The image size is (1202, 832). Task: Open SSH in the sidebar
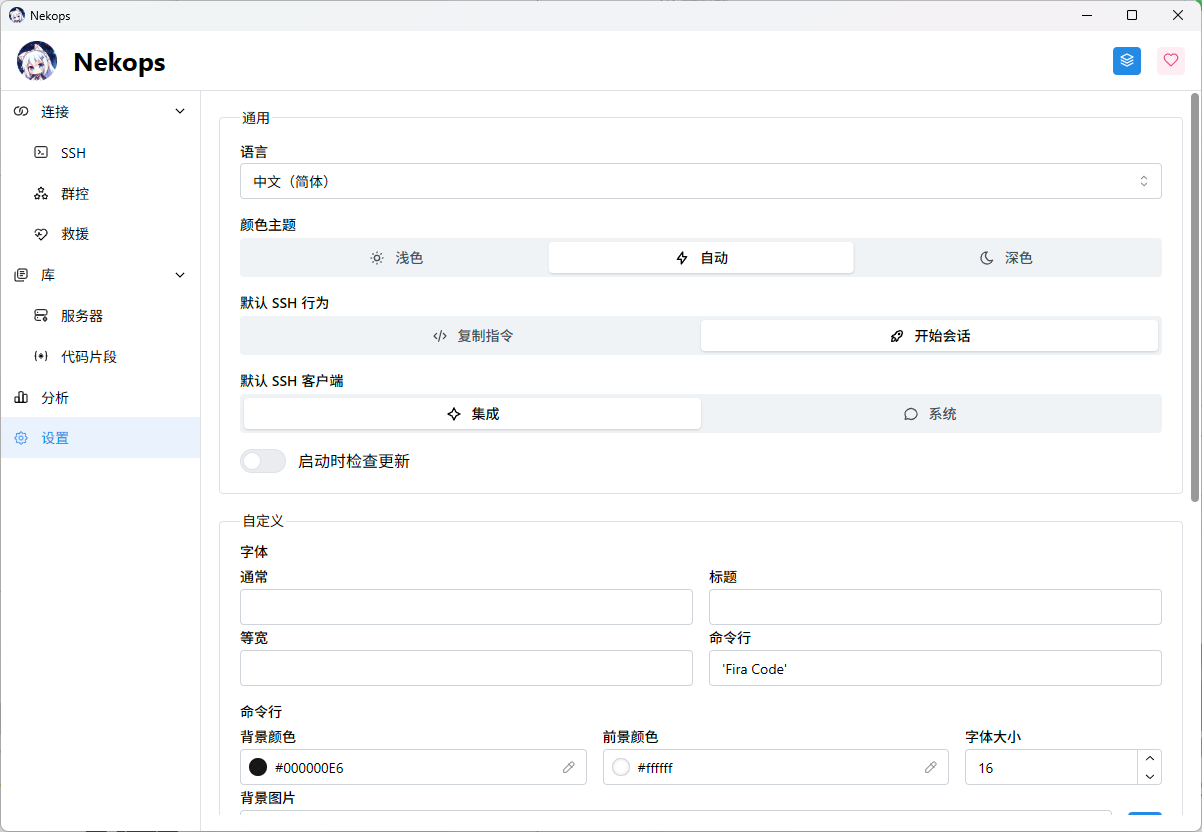point(73,153)
